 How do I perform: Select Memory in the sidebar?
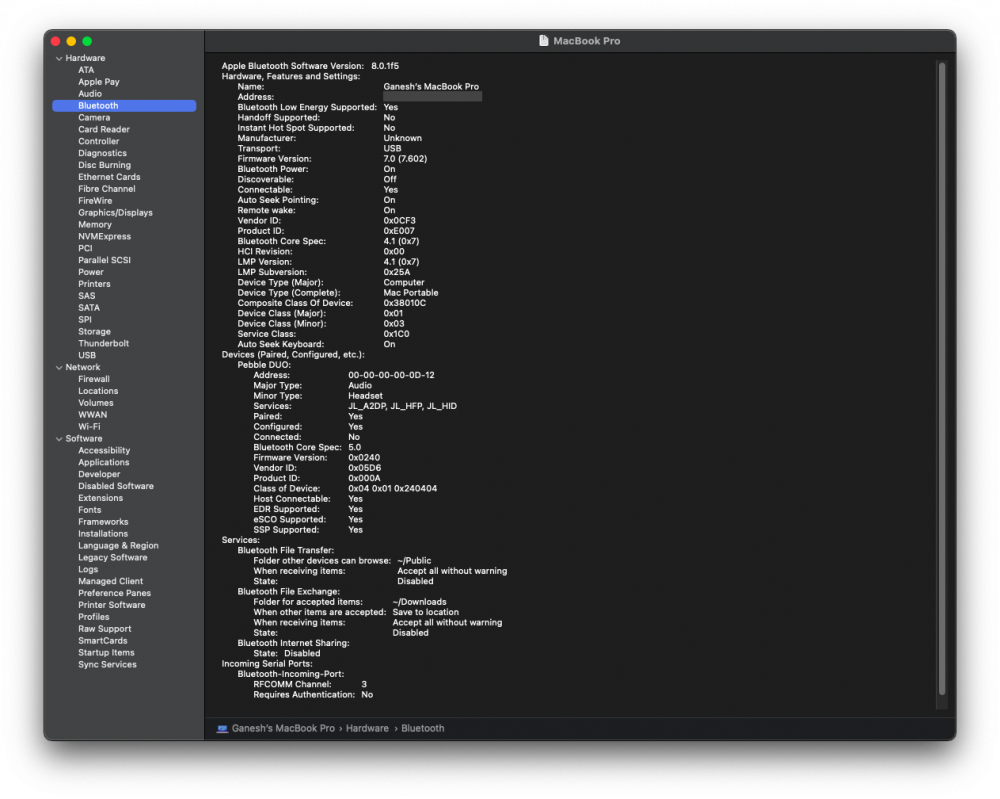(94, 224)
